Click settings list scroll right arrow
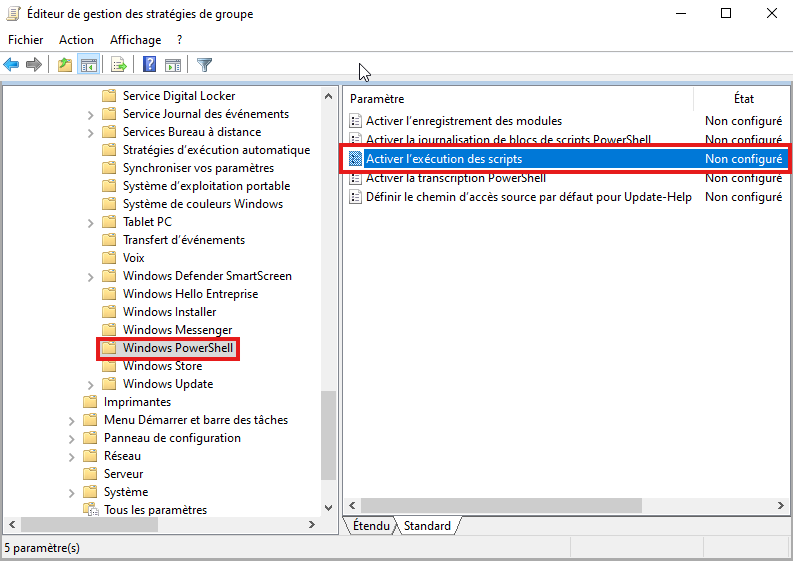Screen dimensions: 793x561 (x=780, y=505)
